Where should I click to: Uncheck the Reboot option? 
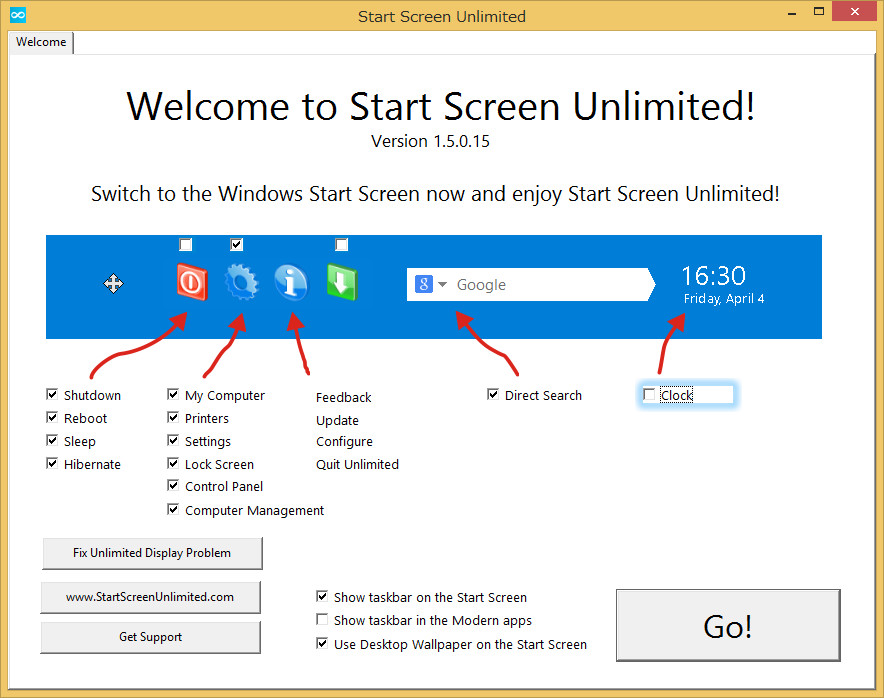52,417
